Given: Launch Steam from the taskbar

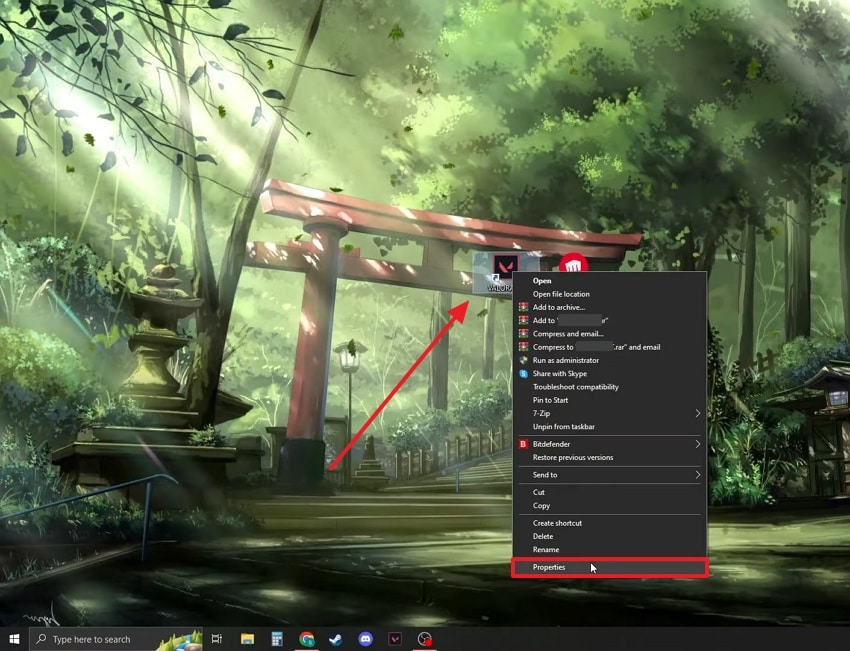Looking at the screenshot, I should click(x=335, y=639).
